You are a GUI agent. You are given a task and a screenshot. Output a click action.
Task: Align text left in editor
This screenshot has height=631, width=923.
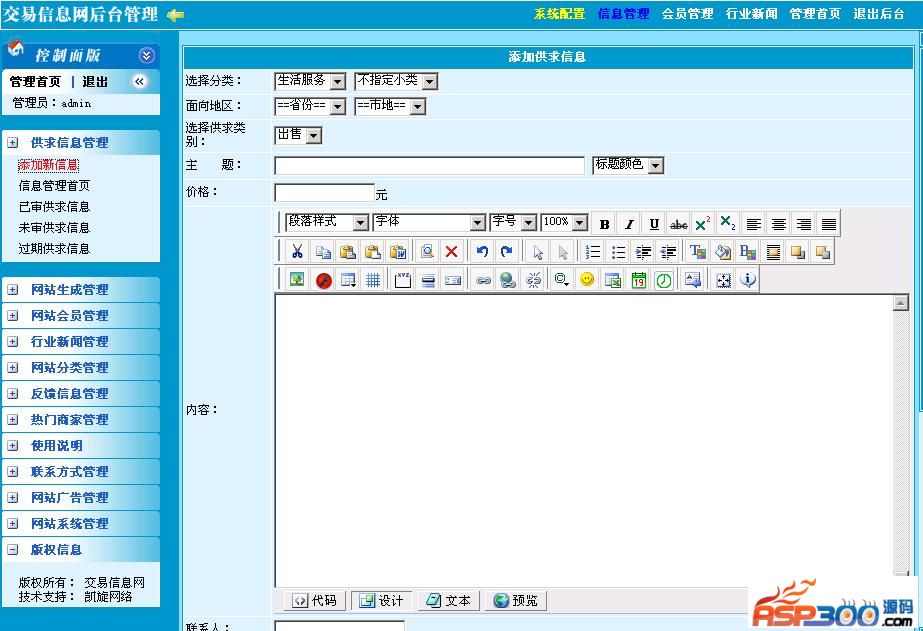pyautogui.click(x=753, y=224)
